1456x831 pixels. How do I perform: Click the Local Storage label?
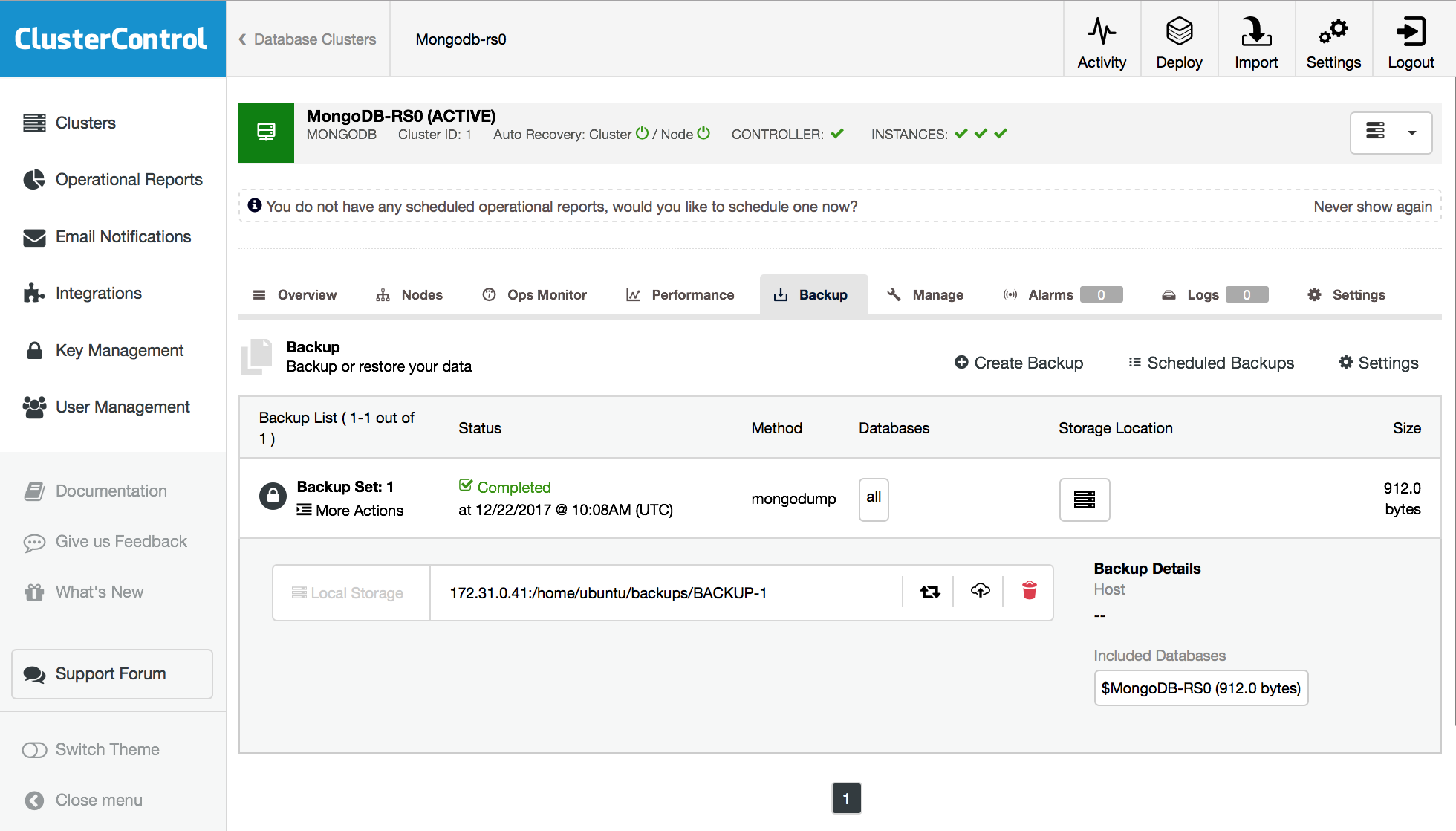[x=348, y=593]
